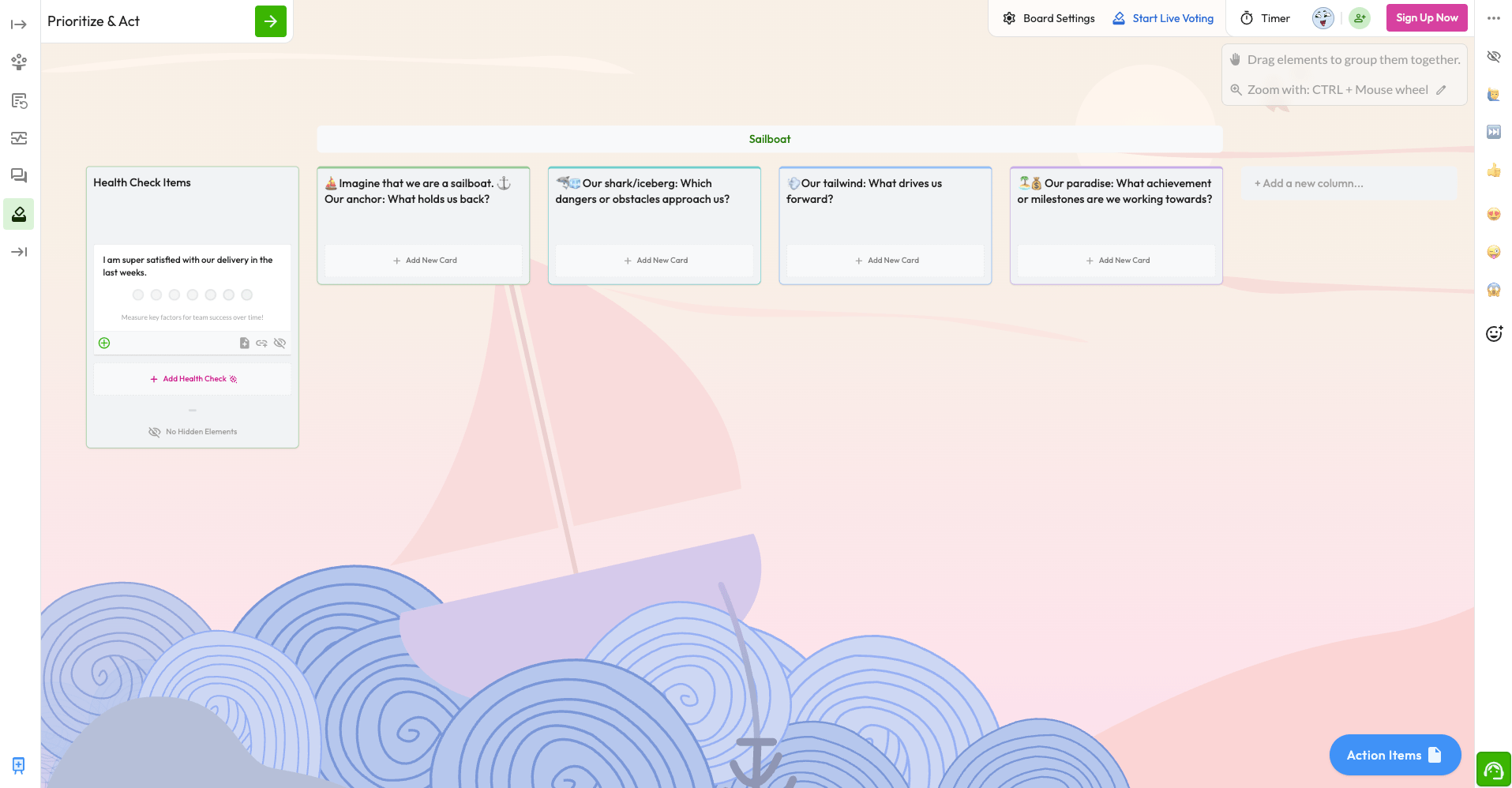Screen dimensions: 1512x788
Task: Click the arrow-to-bar icon in left sidebar
Action: click(19, 252)
